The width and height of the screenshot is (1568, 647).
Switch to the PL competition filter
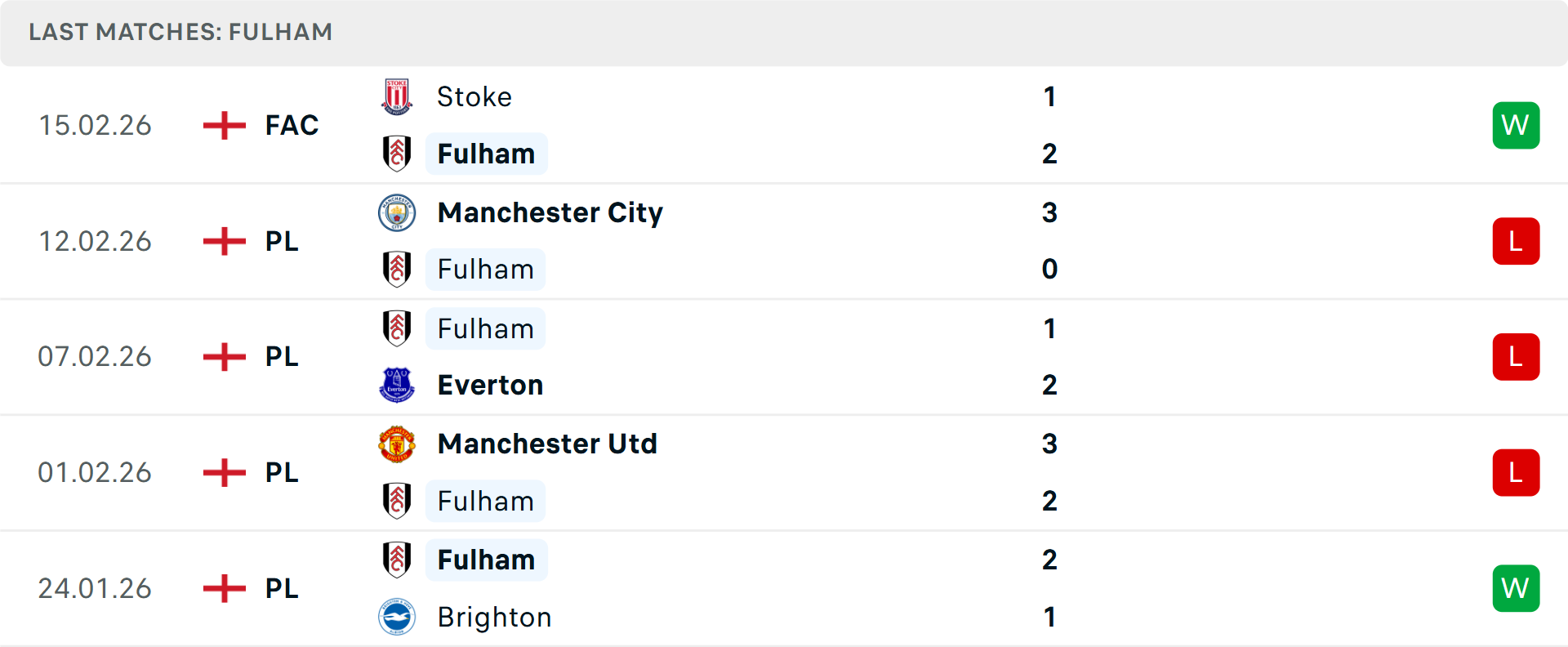click(x=280, y=240)
